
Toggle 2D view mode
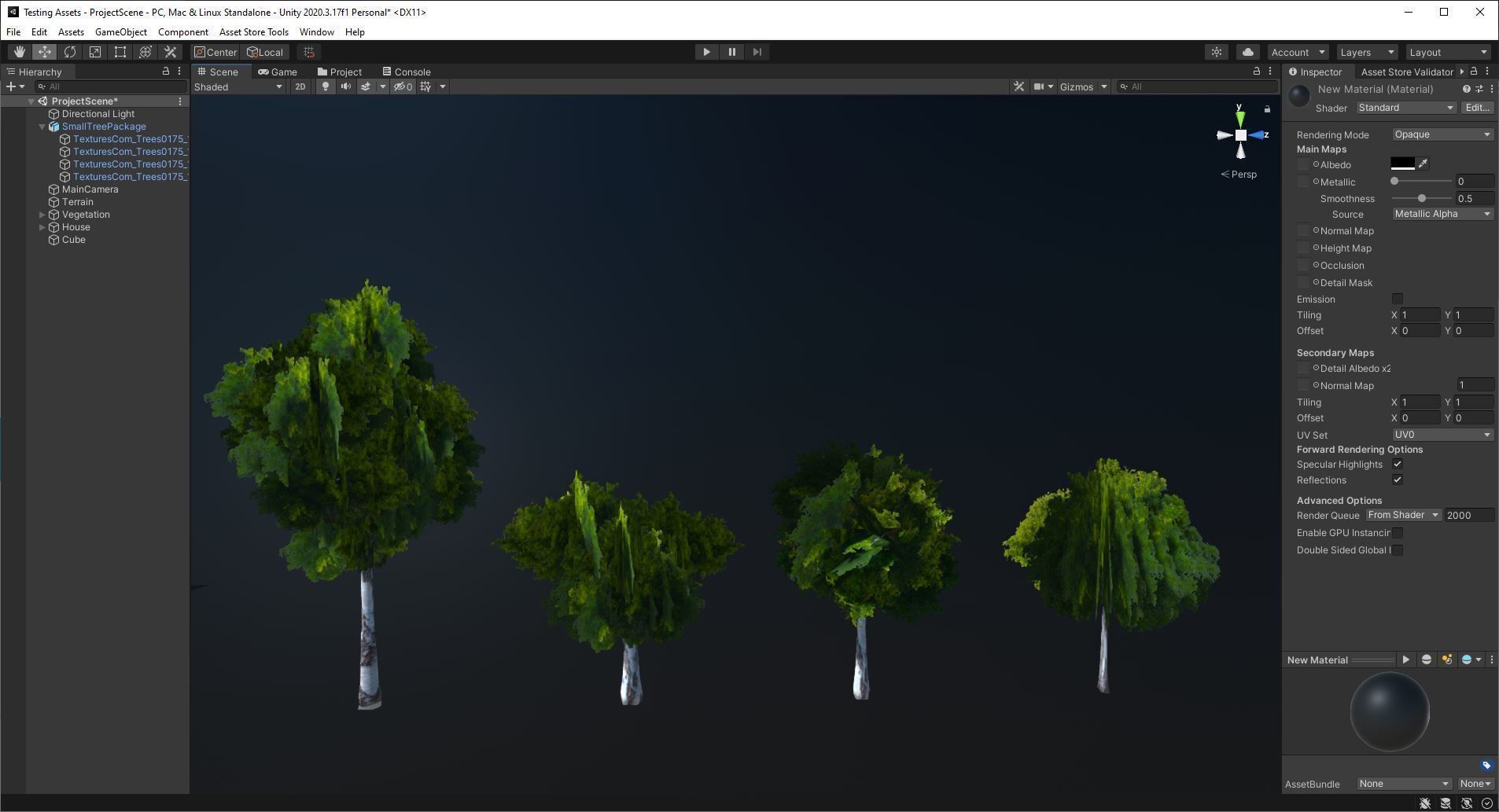pos(300,86)
